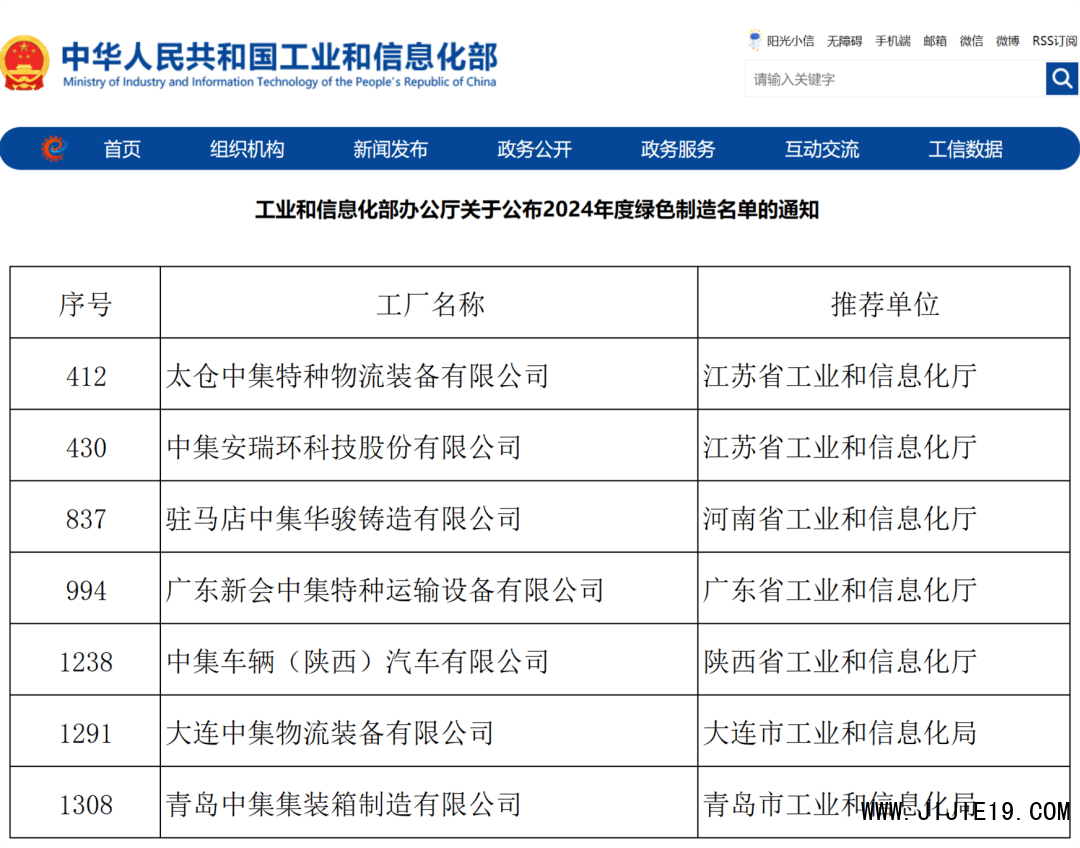Viewport: 1080px width, 848px height.
Task: Open the 无障碍 accessibility link
Action: tap(844, 41)
